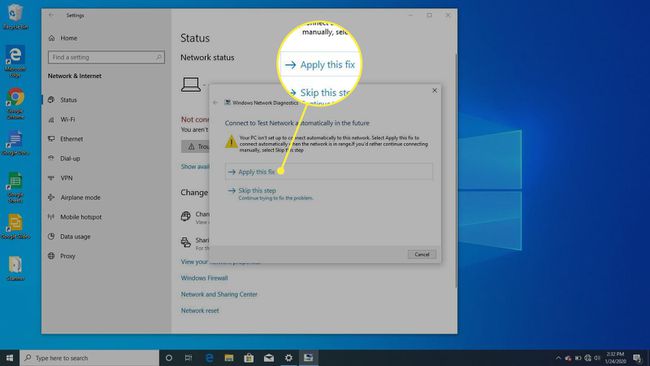Open Google Sheets desktop shortcut
The height and width of the screenshot is (366, 650).
(x=15, y=187)
